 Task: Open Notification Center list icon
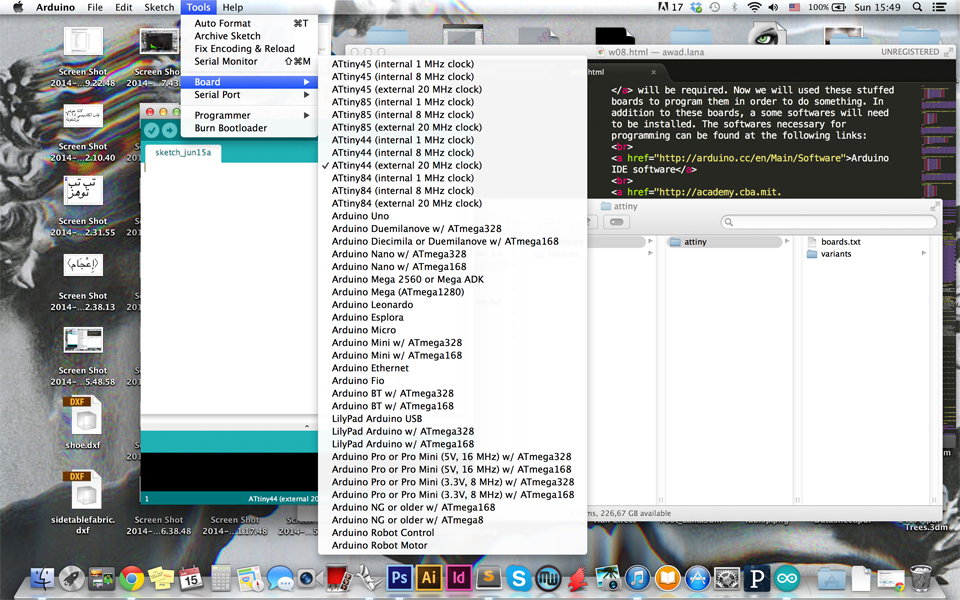click(x=939, y=7)
